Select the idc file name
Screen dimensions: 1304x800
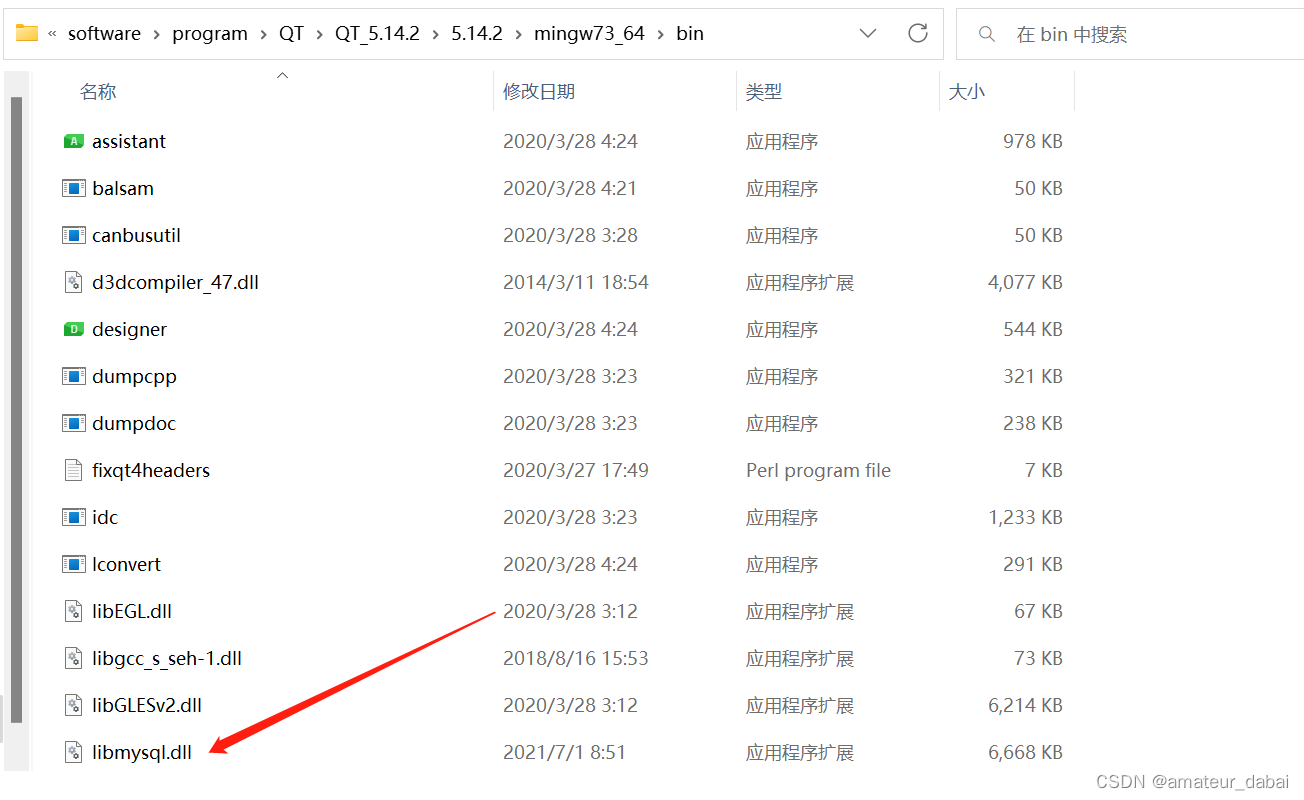(105, 517)
